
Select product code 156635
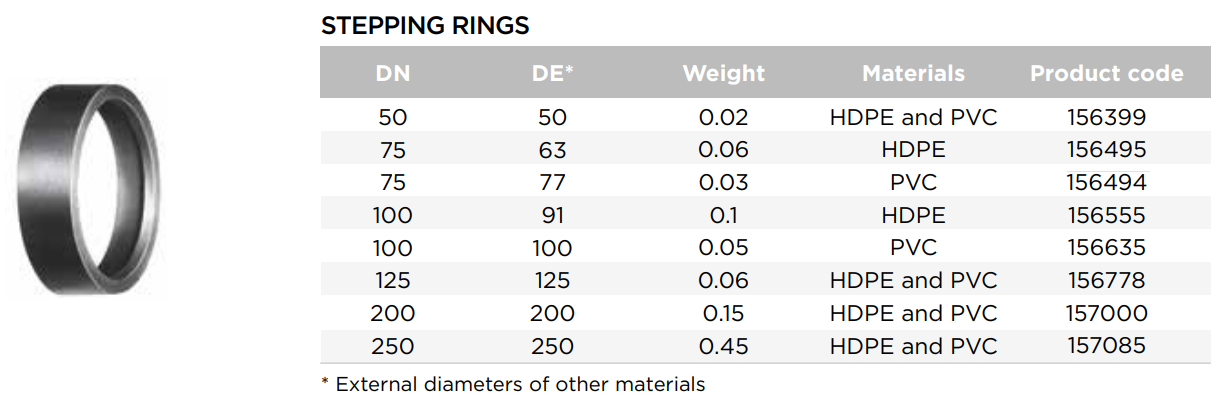coord(1106,248)
